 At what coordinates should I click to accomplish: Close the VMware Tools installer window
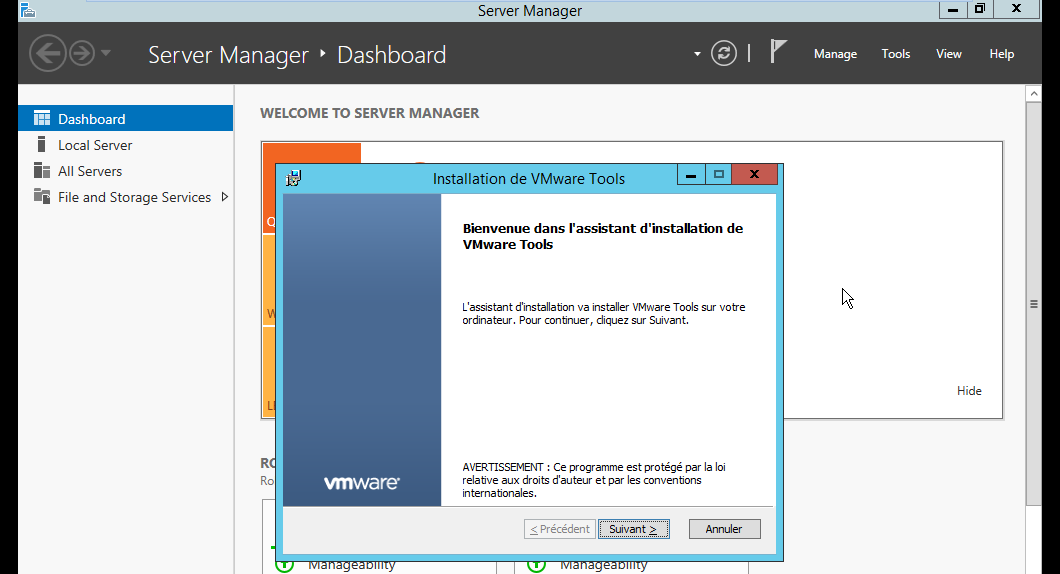point(754,175)
